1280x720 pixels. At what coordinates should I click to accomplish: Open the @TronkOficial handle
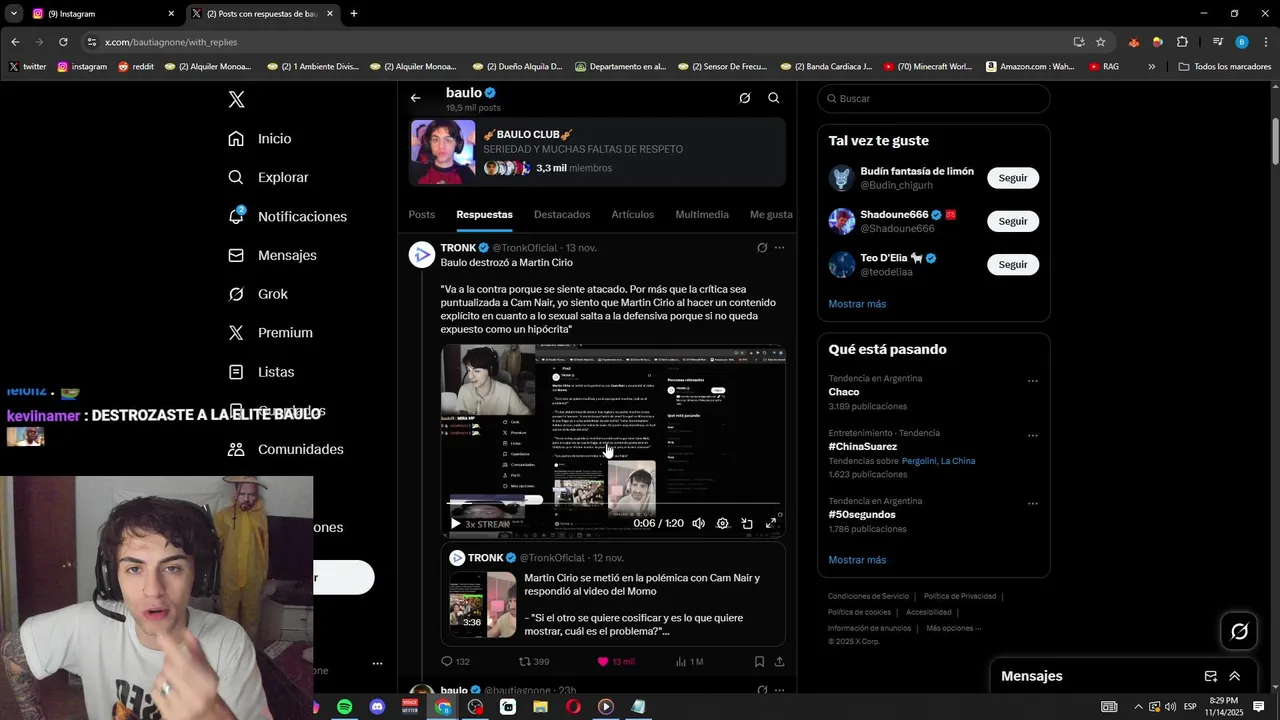(x=524, y=248)
